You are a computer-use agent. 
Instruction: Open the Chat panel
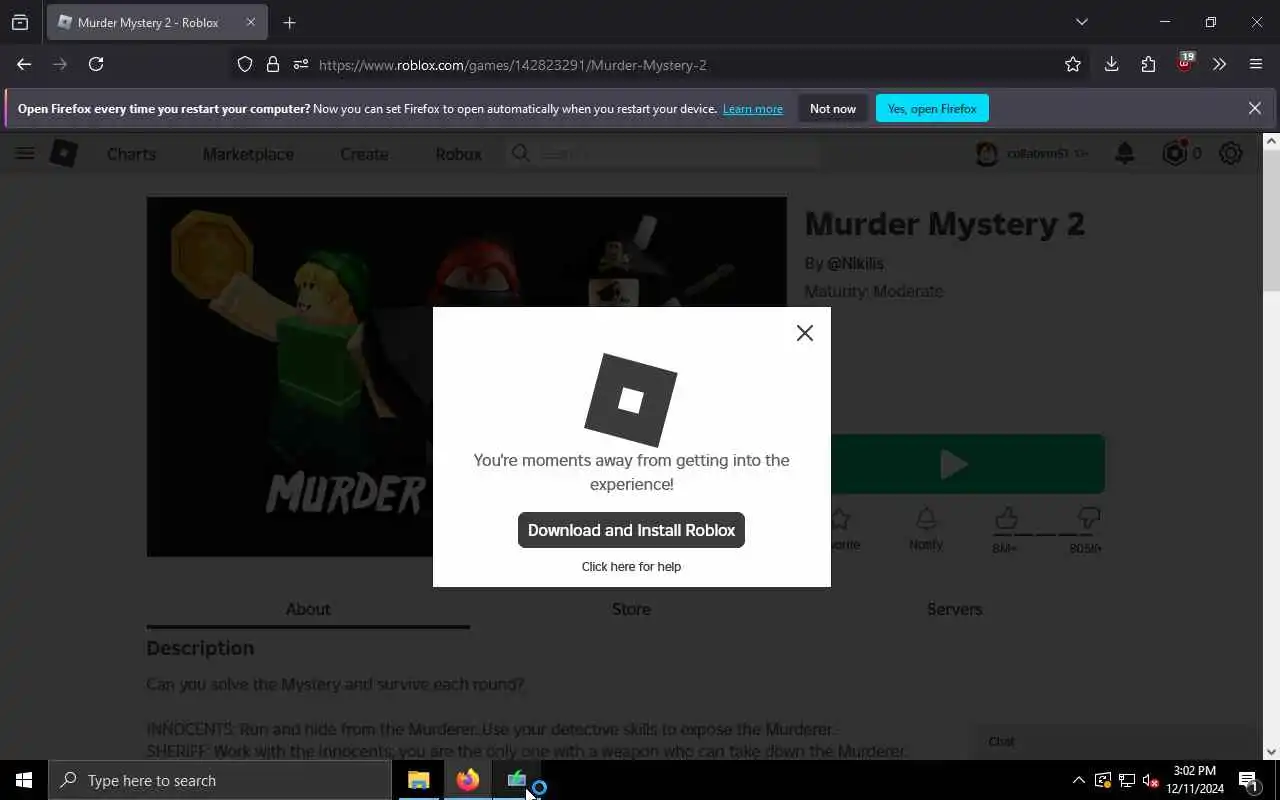point(1116,741)
